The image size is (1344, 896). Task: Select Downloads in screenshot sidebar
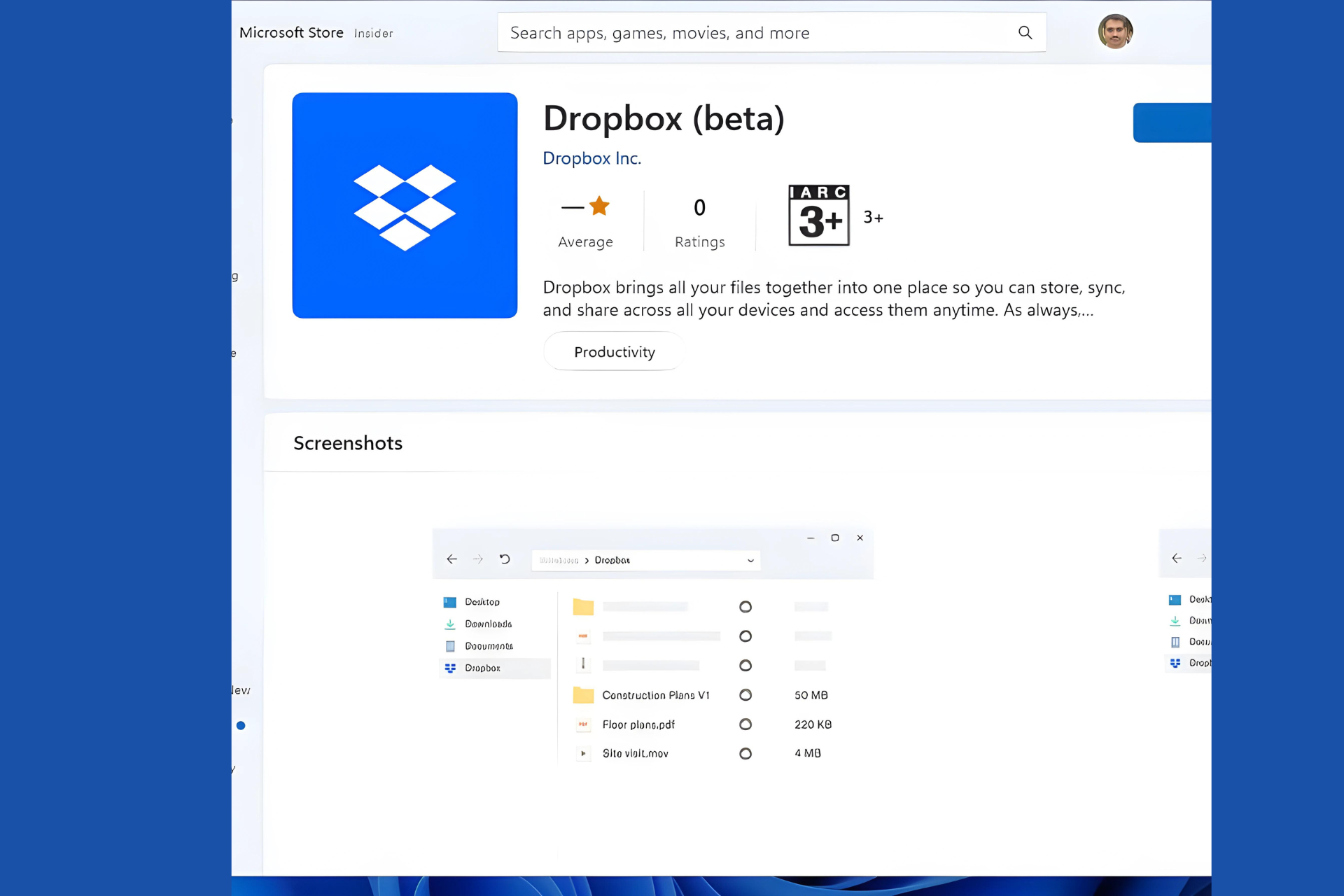click(489, 624)
